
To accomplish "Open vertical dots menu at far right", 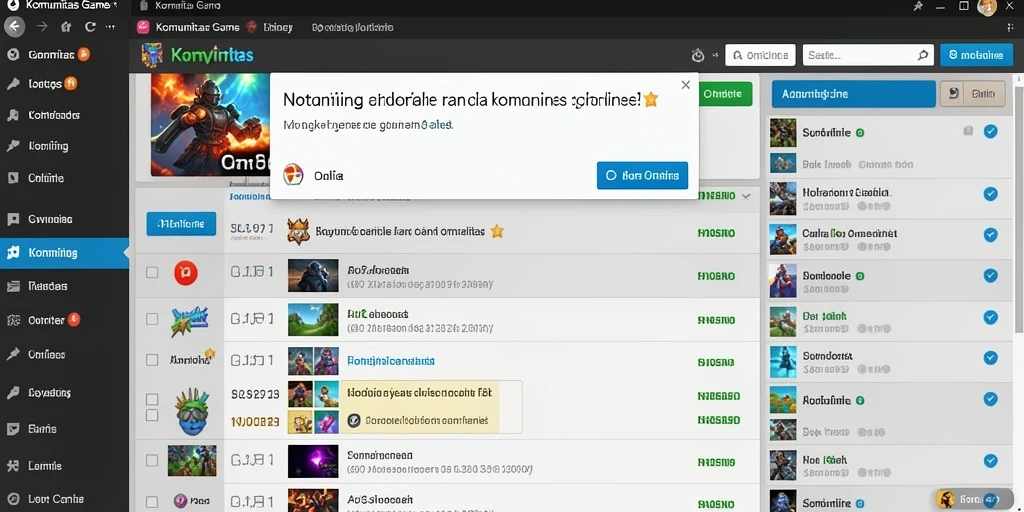I will tap(1011, 27).
